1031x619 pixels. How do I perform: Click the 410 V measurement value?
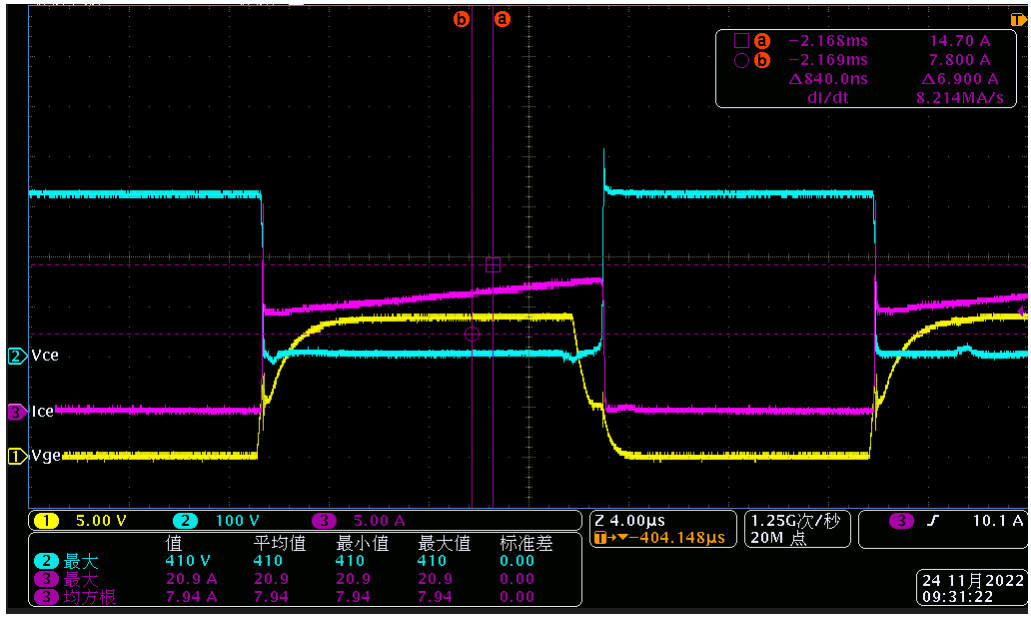click(x=187, y=561)
